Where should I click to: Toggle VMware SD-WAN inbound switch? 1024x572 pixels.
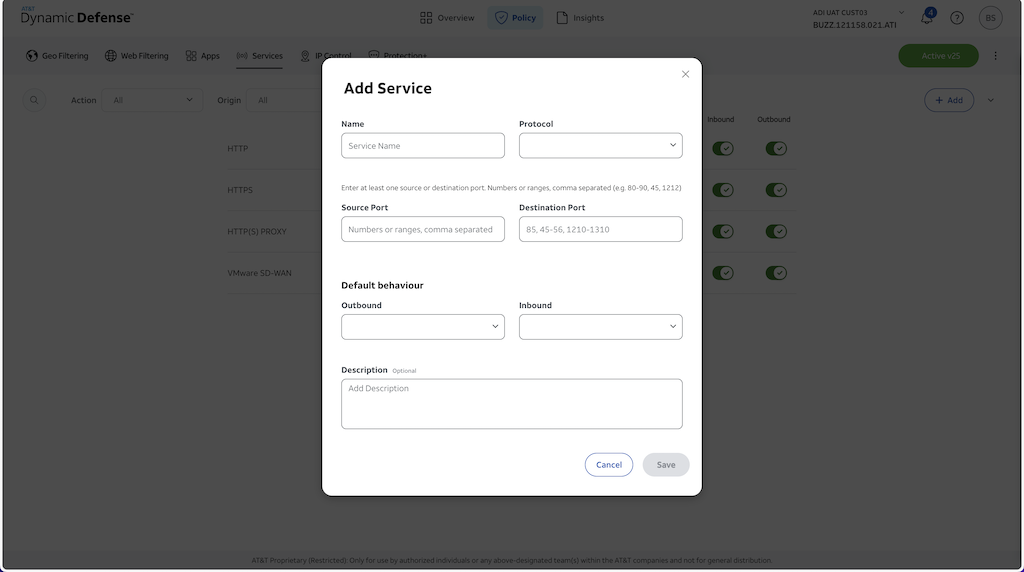click(x=723, y=273)
